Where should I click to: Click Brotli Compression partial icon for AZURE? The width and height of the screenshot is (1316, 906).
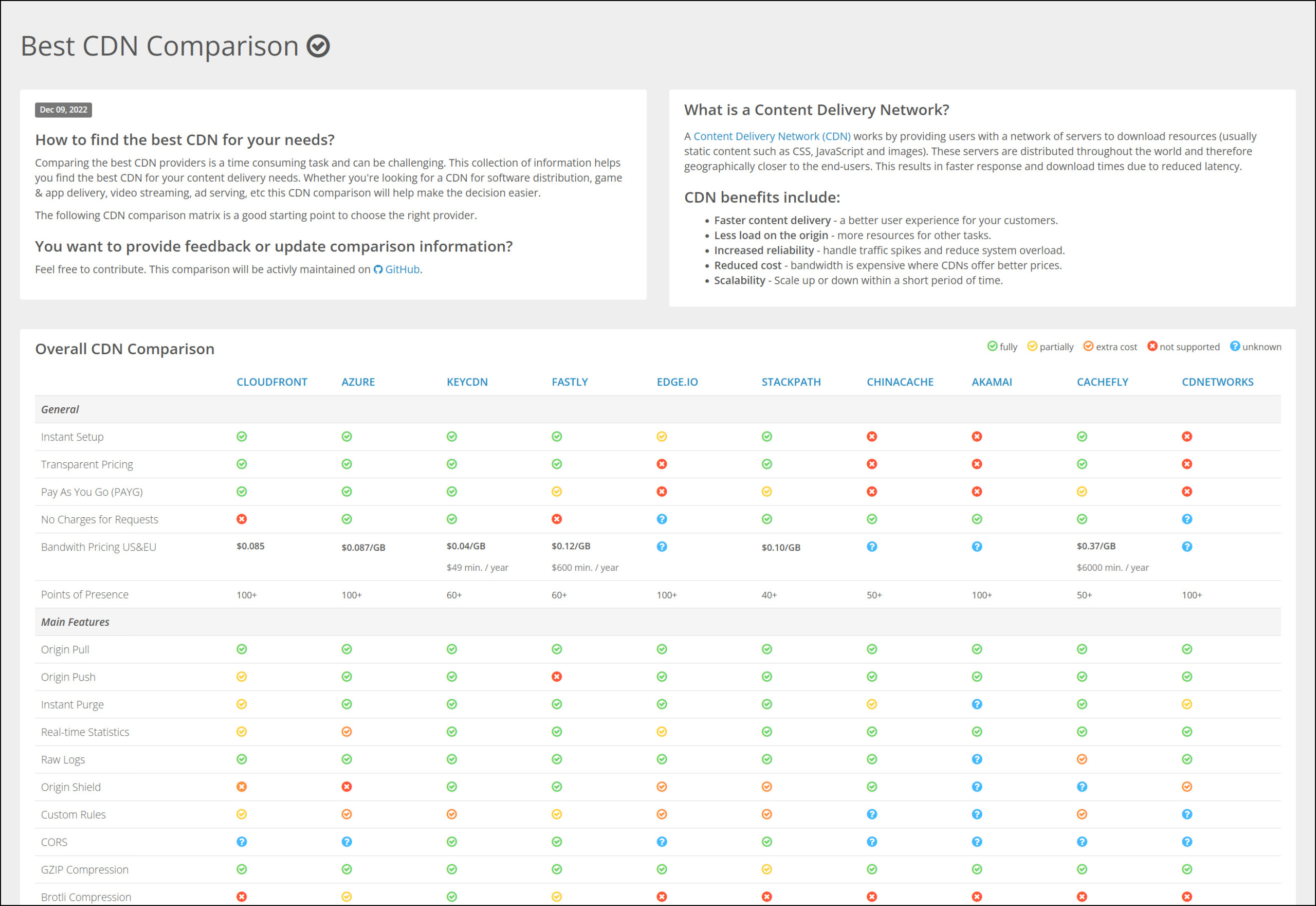[346, 897]
